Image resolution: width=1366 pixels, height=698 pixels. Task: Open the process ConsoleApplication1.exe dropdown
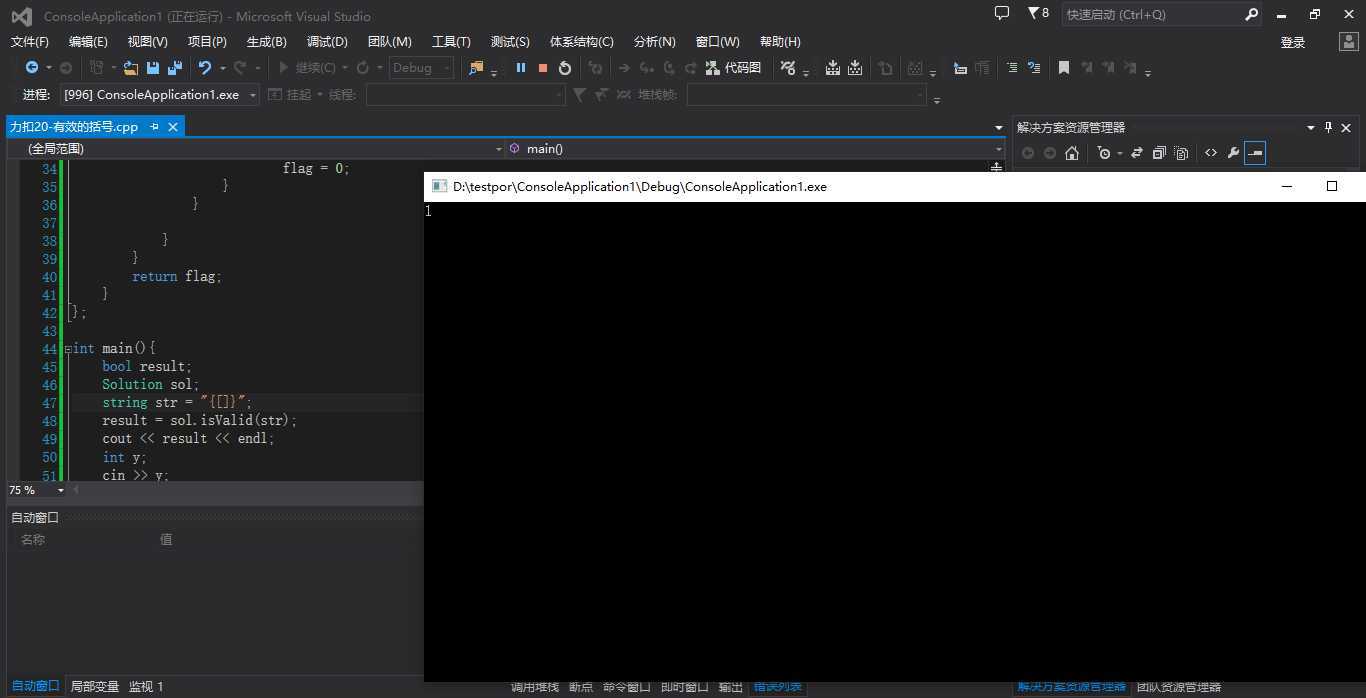253,95
